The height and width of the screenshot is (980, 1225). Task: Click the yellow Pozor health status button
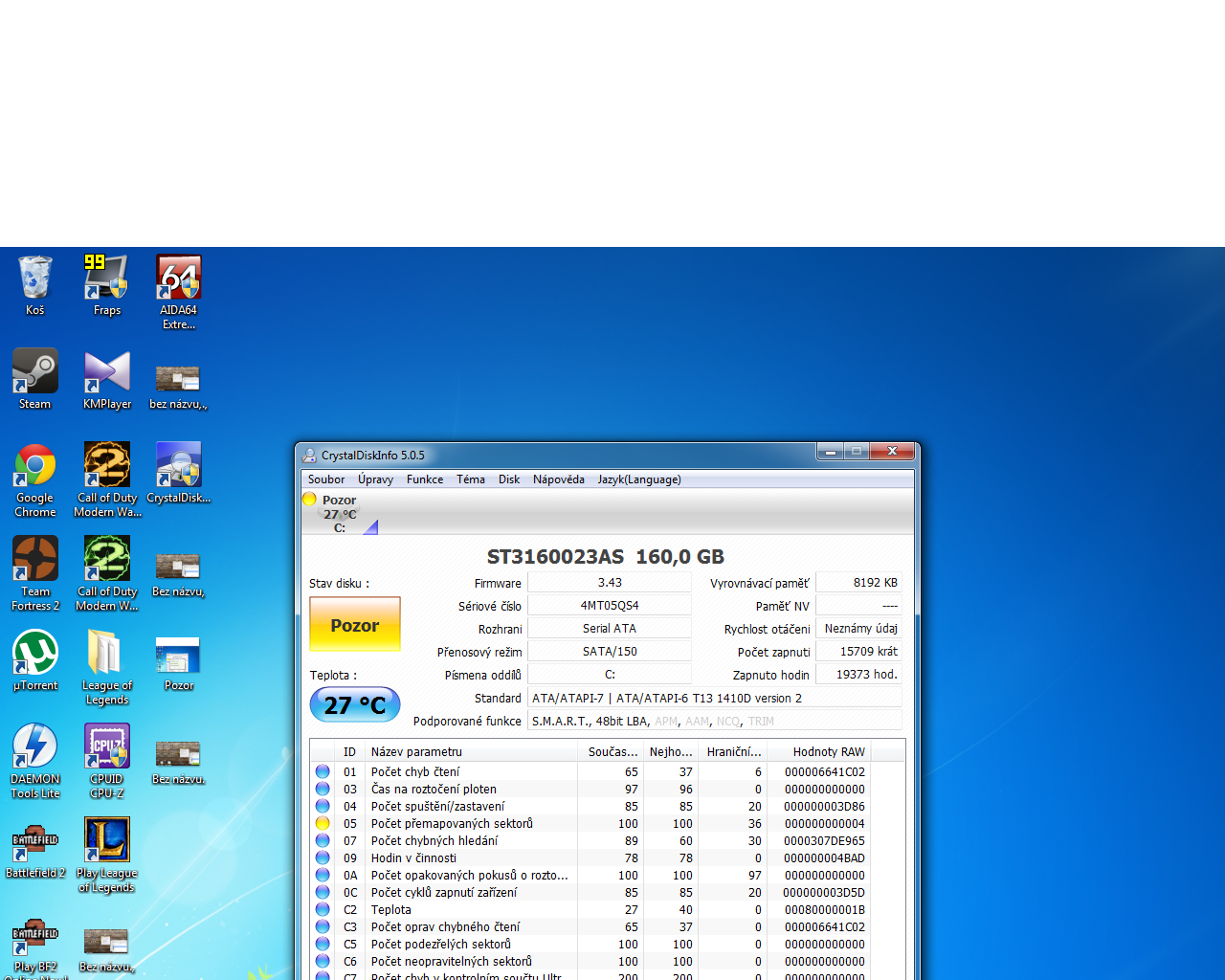[355, 624]
